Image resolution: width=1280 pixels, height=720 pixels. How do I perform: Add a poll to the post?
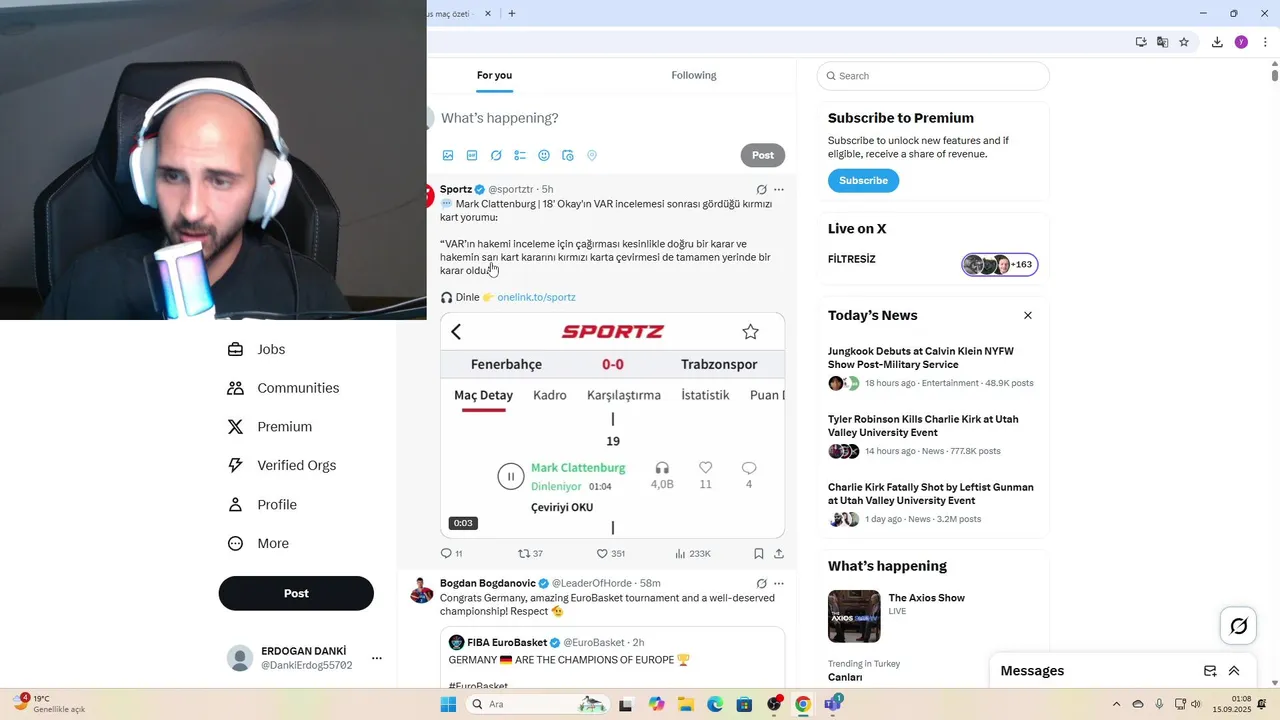[520, 155]
